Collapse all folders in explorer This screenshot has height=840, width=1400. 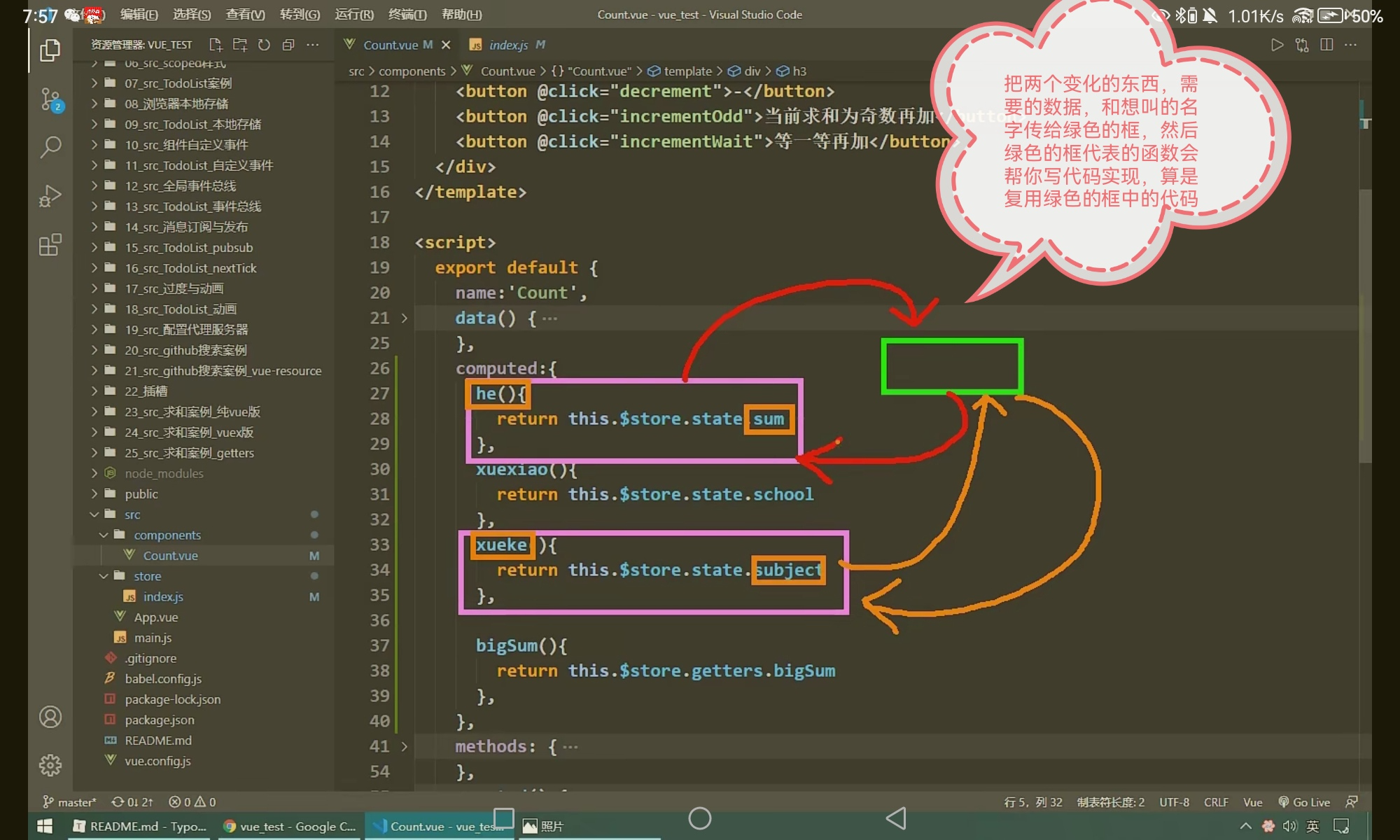pos(288,45)
